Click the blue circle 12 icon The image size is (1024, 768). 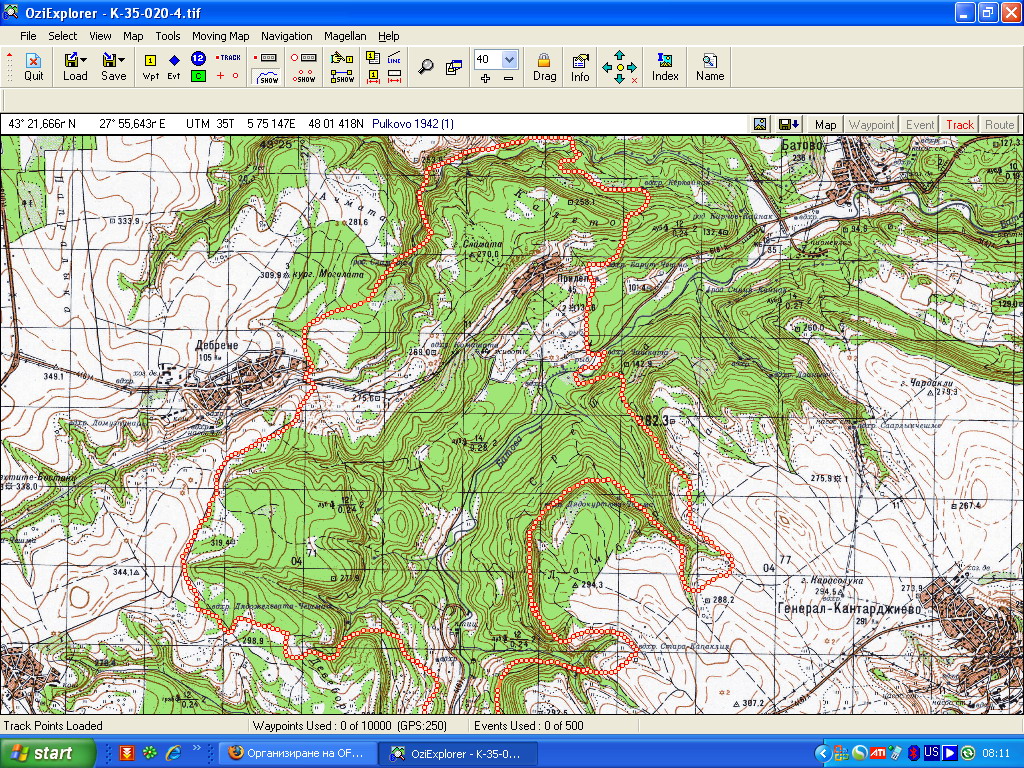click(198, 59)
